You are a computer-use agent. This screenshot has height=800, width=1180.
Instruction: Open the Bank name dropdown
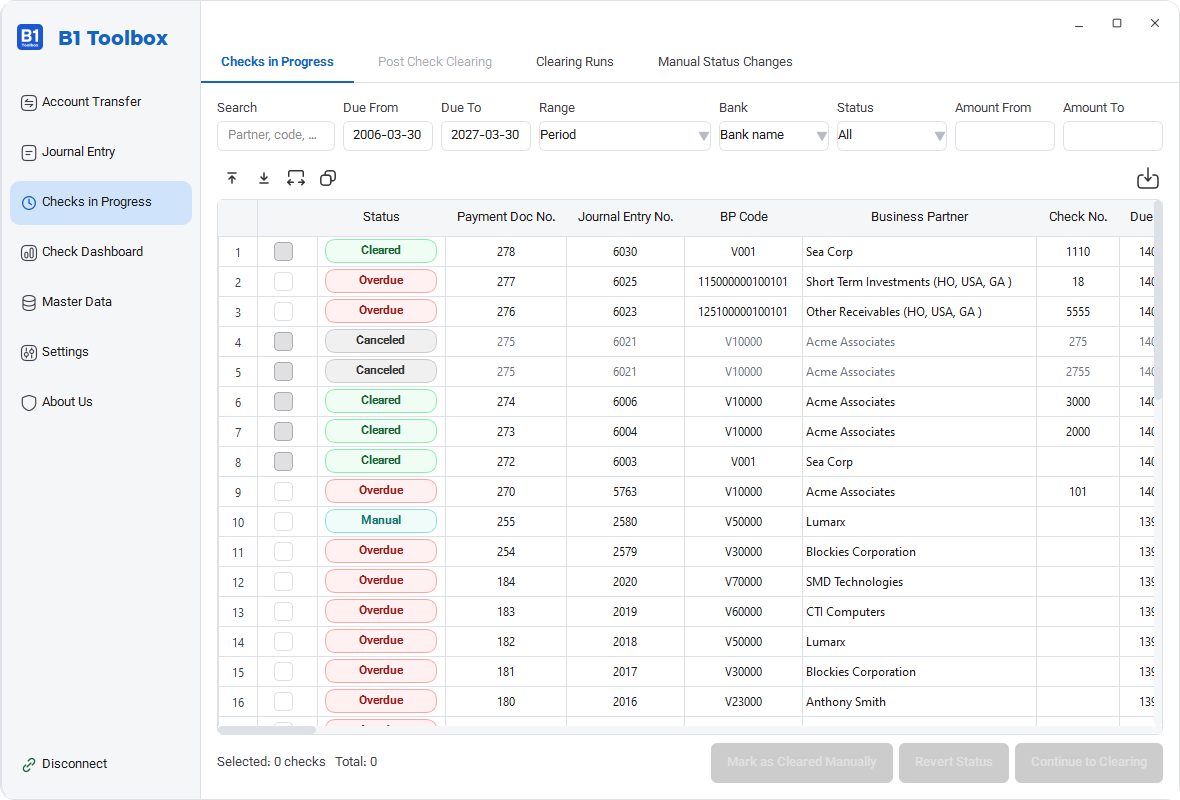pyautogui.click(x=774, y=135)
